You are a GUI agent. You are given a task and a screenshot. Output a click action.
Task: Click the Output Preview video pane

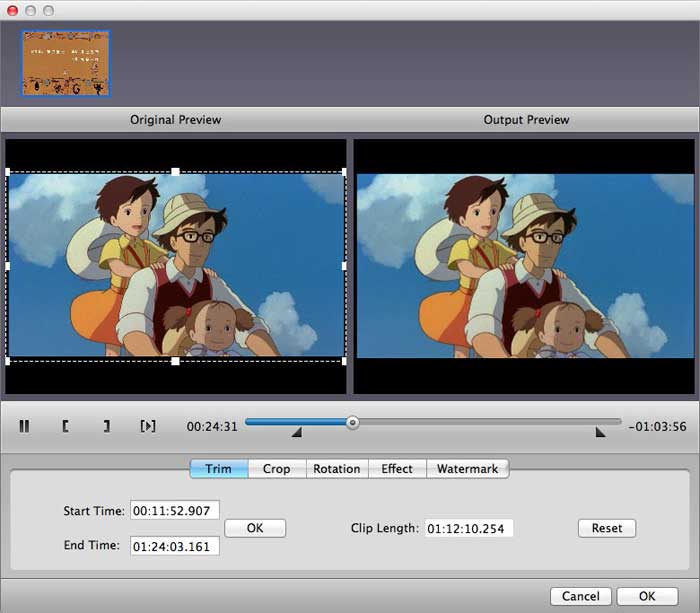[x=524, y=267]
